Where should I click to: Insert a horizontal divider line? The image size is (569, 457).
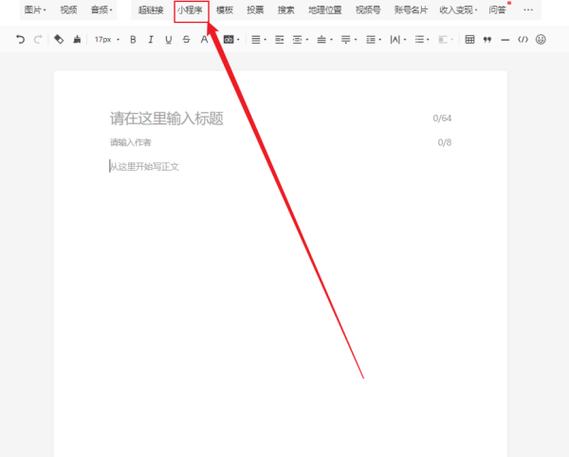[505, 40]
